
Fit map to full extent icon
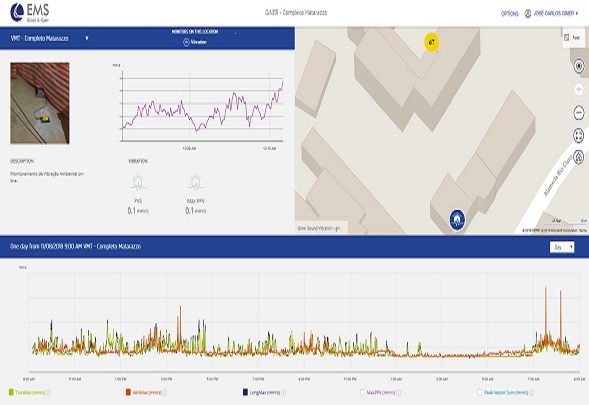[x=579, y=135]
